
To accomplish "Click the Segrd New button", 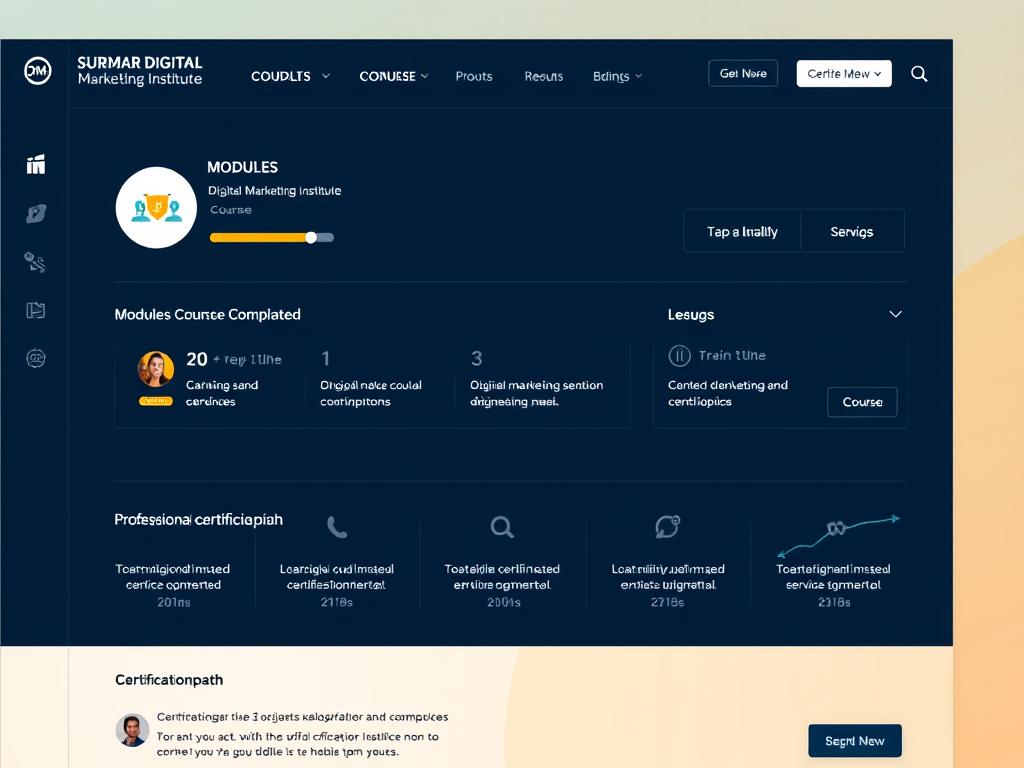I will point(854,741).
